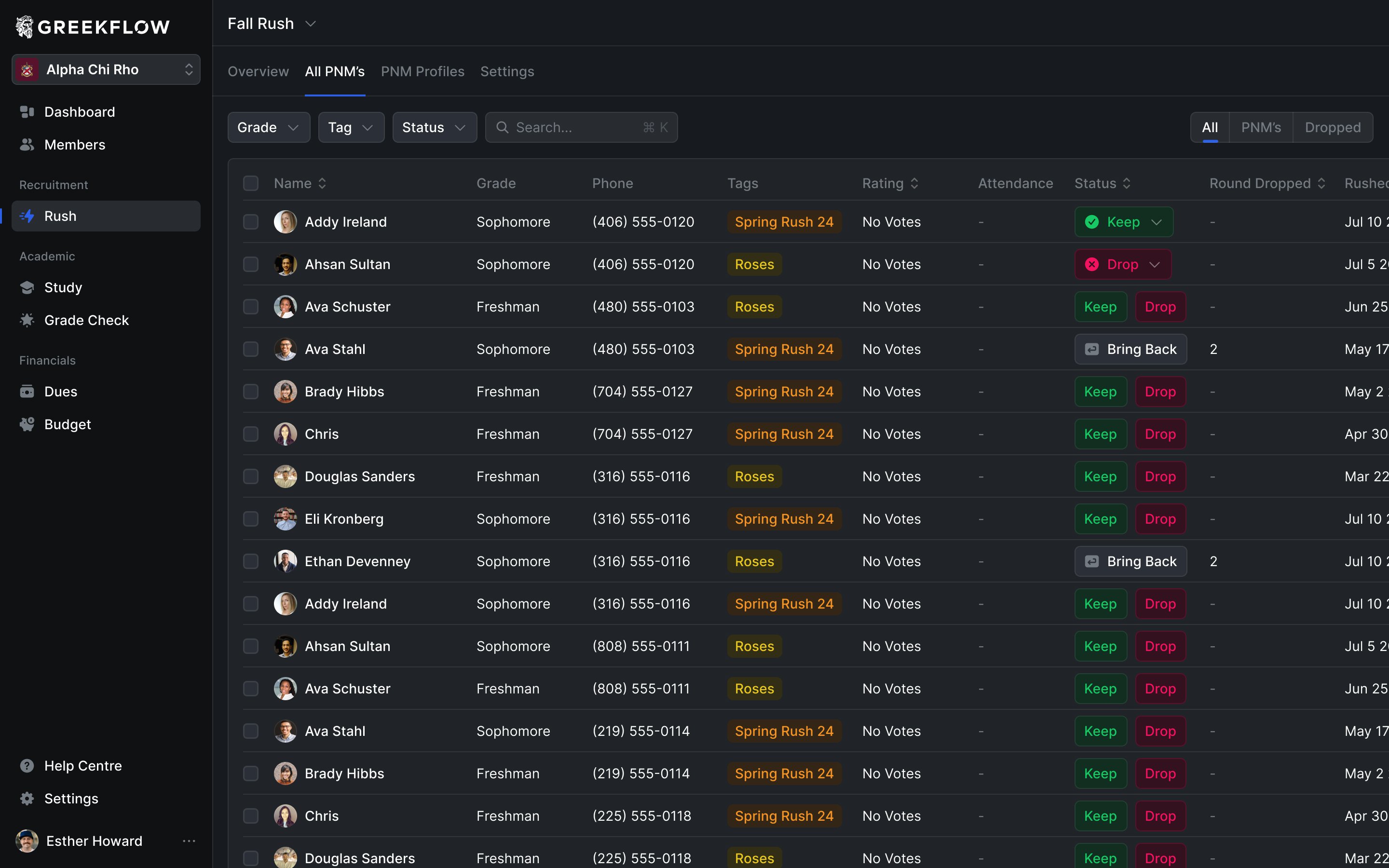1389x868 pixels.
Task: Check the Chris (704) 555-0127 row checkbox
Action: 251,434
